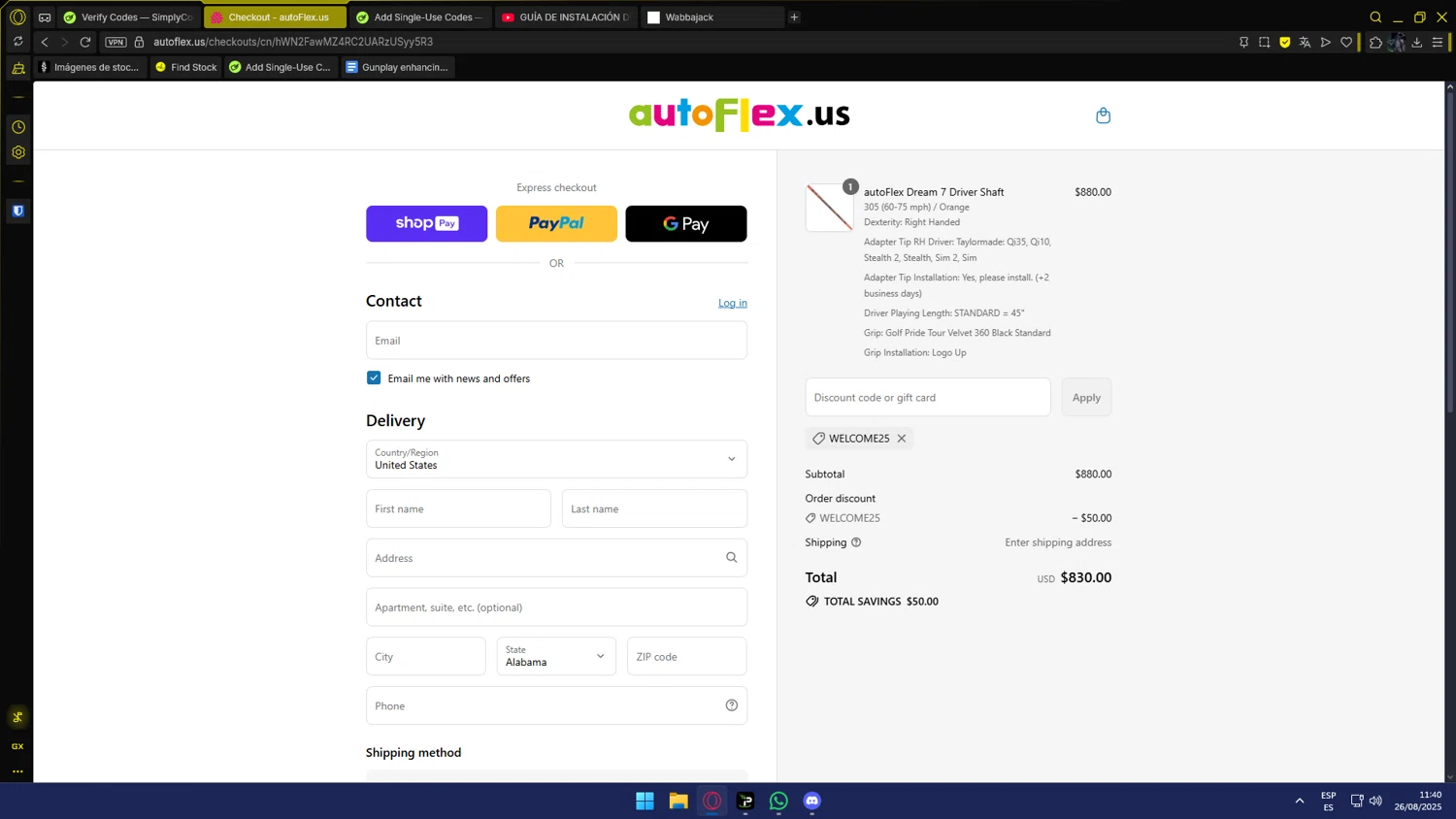Open Bitwarden shield in sidebar

[17, 211]
